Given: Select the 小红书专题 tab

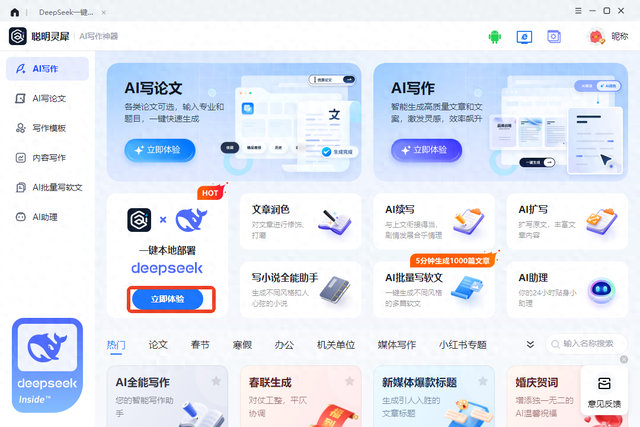Looking at the screenshot, I should (x=463, y=345).
